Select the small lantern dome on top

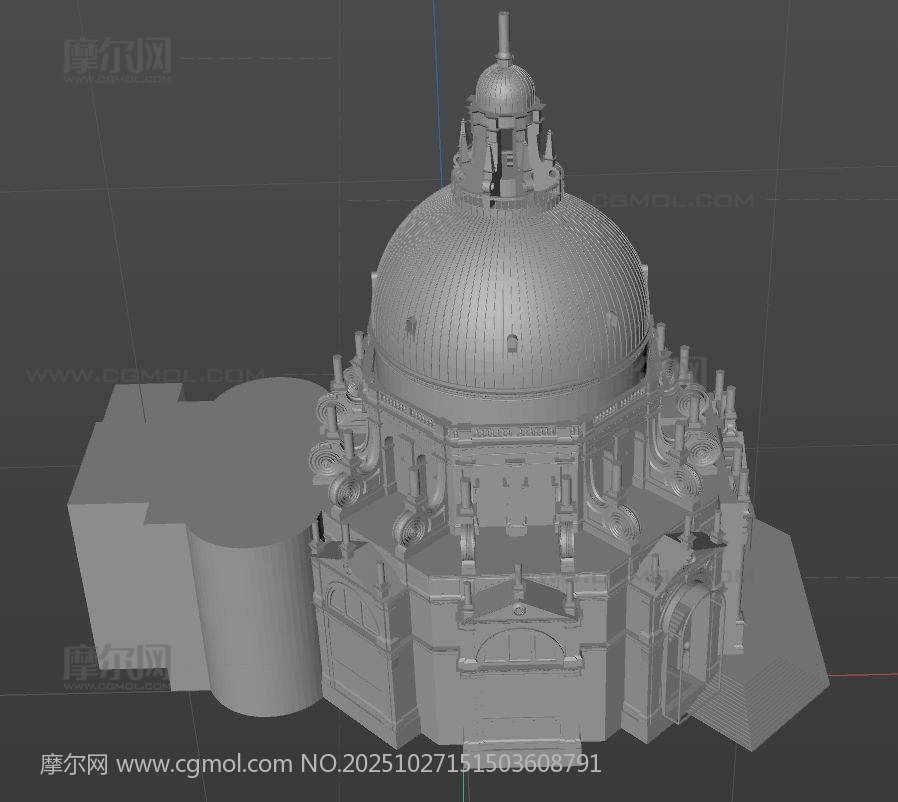click(505, 90)
